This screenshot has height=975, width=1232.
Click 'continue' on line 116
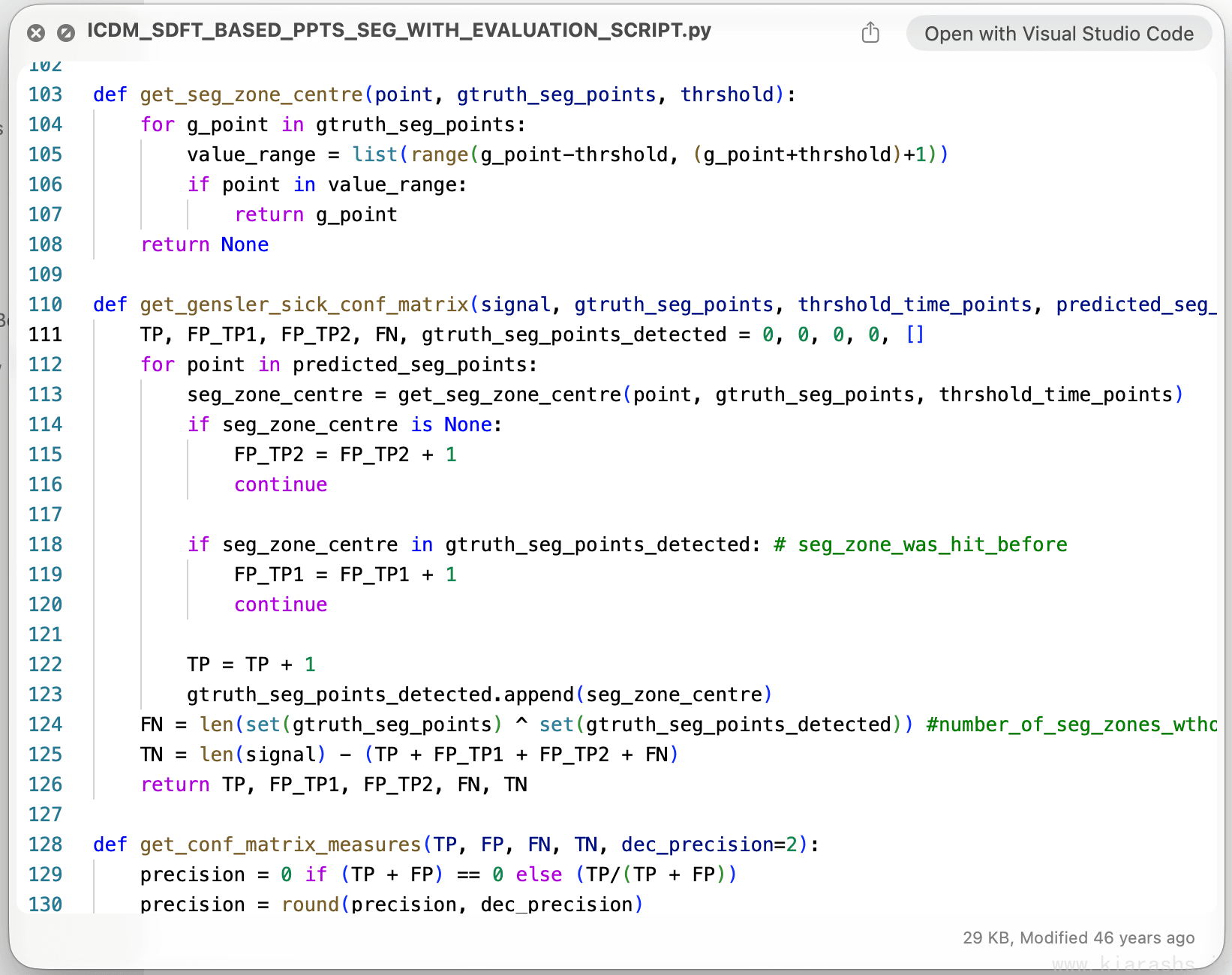tap(281, 484)
